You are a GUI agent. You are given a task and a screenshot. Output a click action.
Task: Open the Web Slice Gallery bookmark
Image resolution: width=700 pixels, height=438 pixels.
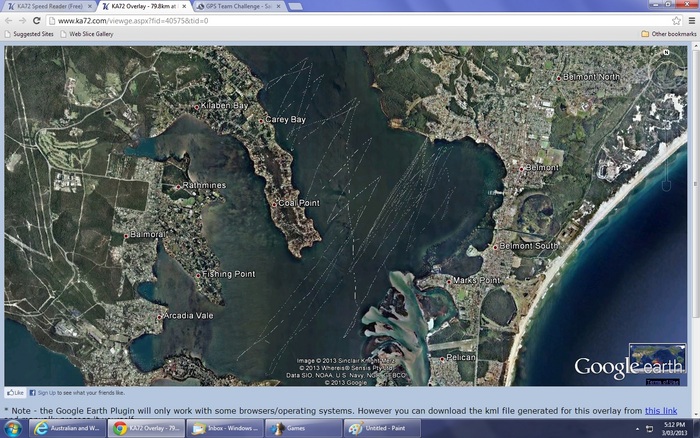click(86, 33)
